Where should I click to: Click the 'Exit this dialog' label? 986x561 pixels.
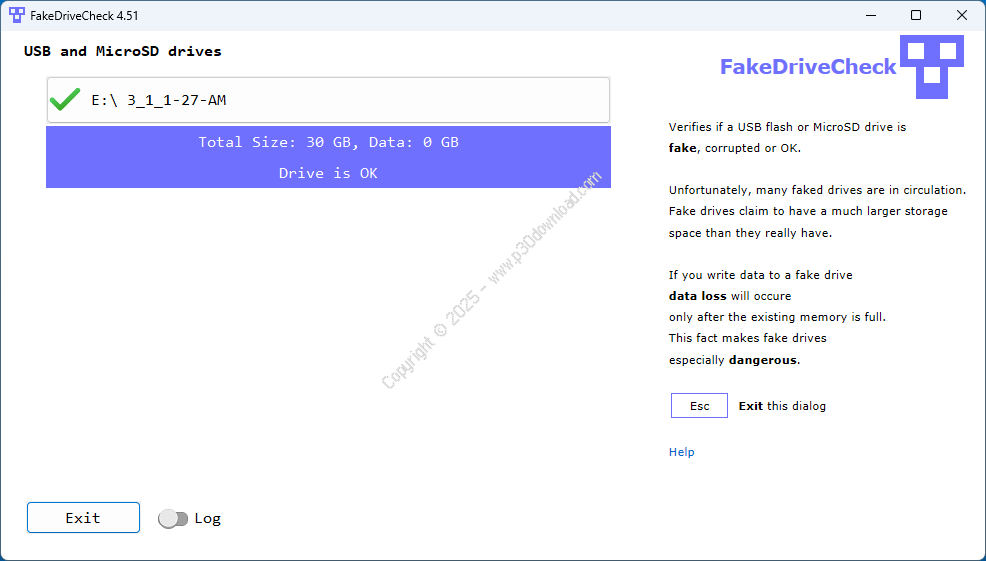tap(782, 406)
